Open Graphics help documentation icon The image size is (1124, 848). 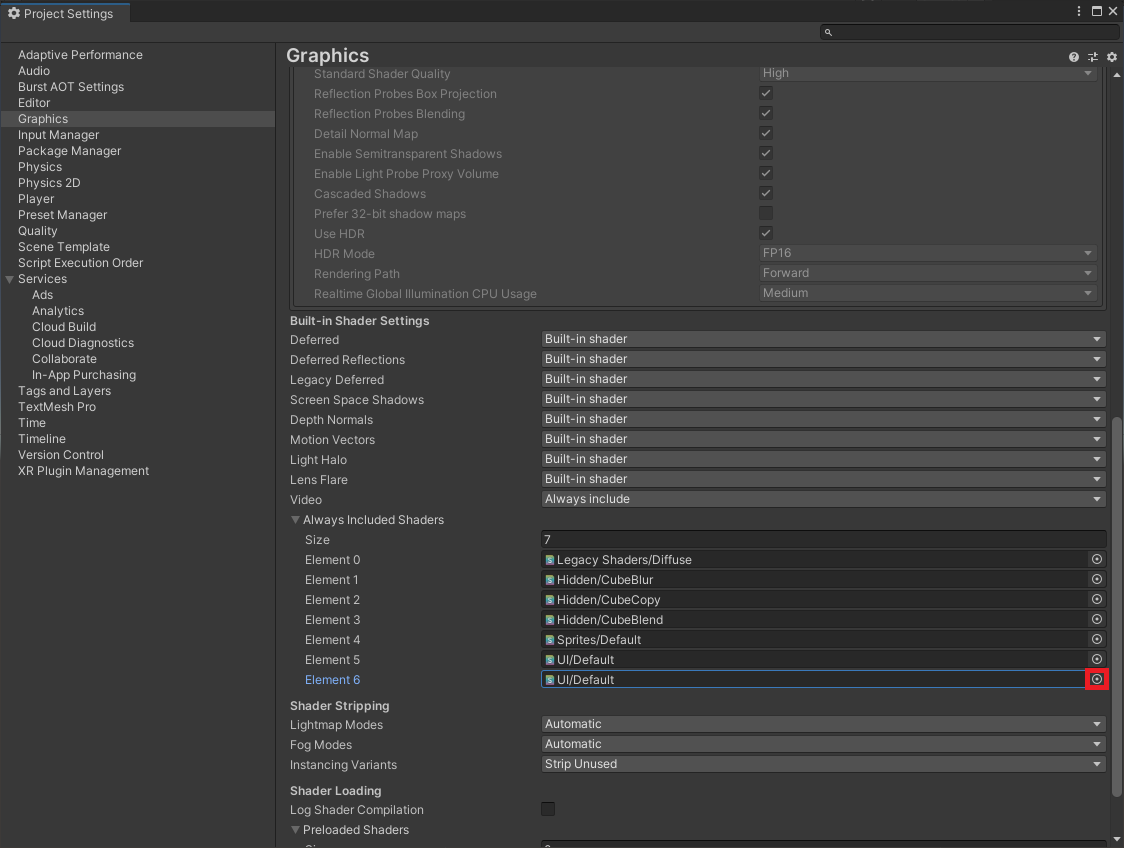1074,57
